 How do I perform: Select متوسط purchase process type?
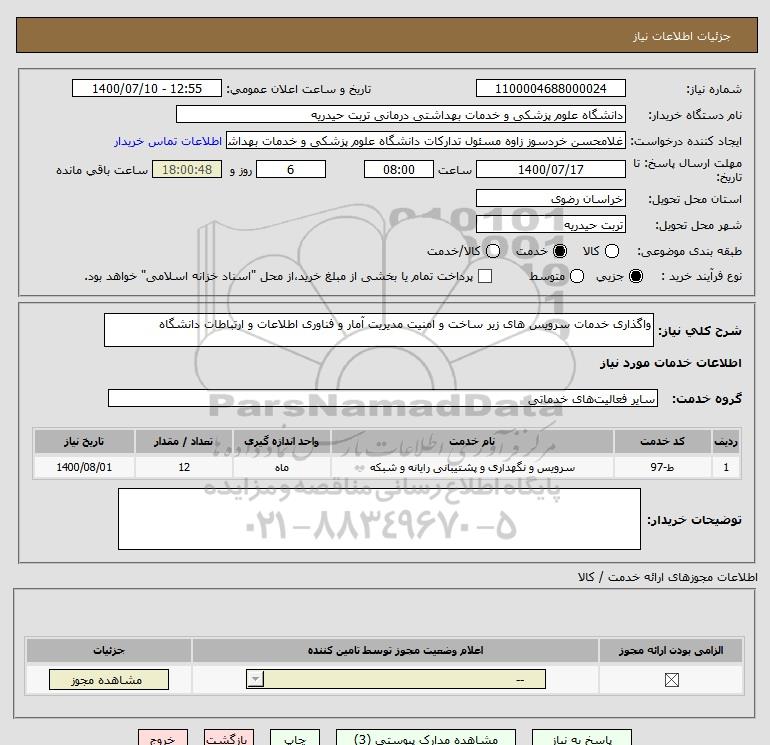(x=577, y=276)
